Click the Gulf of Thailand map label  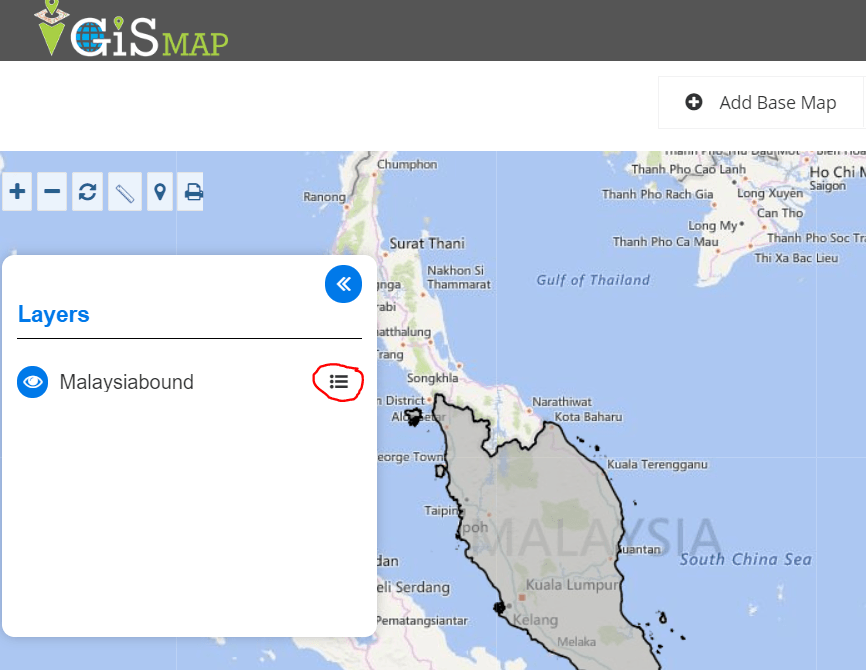coord(593,280)
